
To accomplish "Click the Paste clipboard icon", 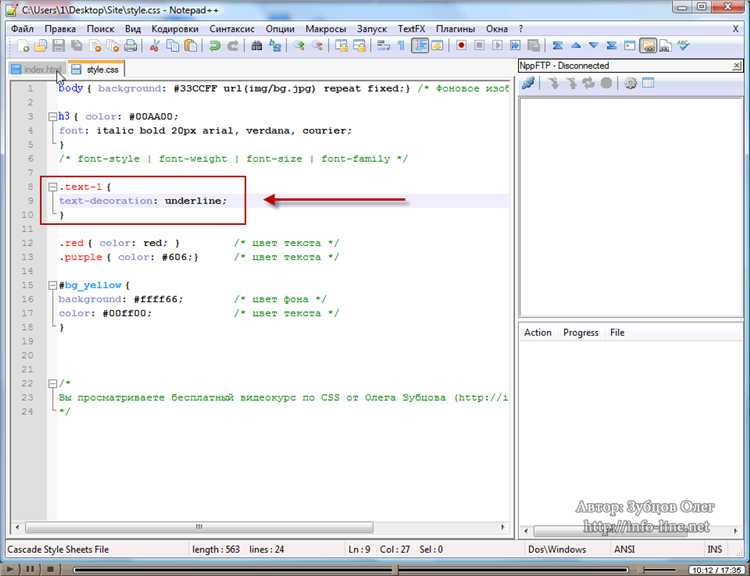I will pyautogui.click(x=190, y=46).
